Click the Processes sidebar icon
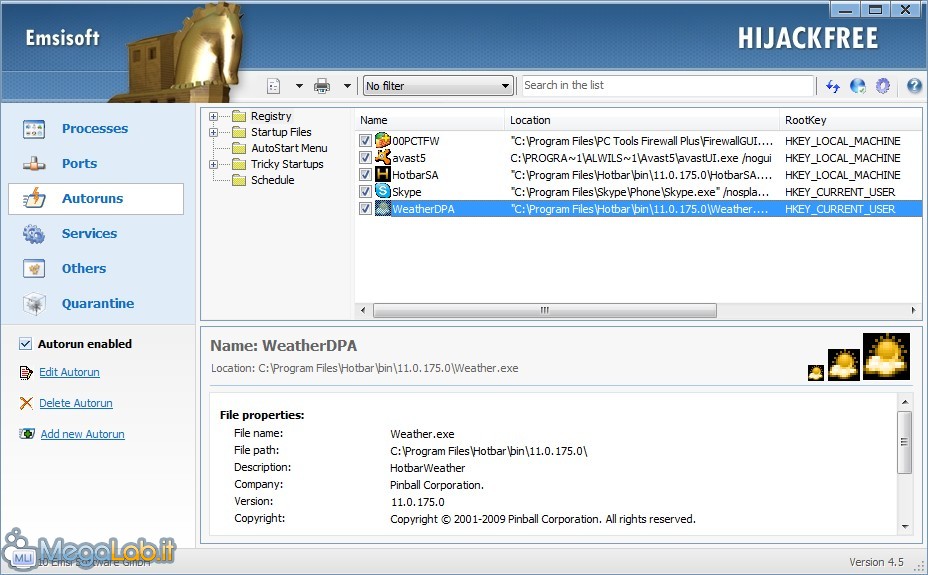 (x=34, y=128)
